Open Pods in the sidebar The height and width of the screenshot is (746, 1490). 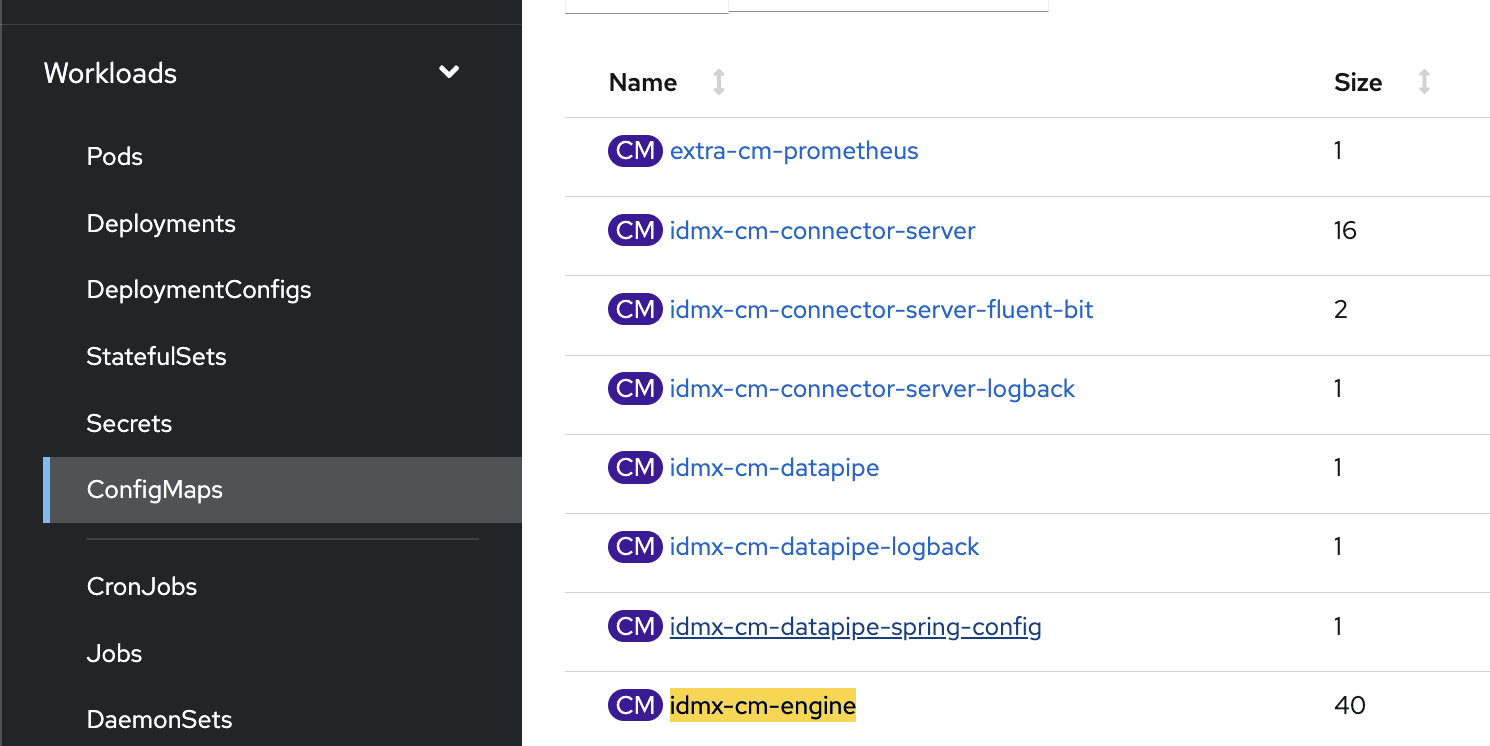(x=115, y=156)
